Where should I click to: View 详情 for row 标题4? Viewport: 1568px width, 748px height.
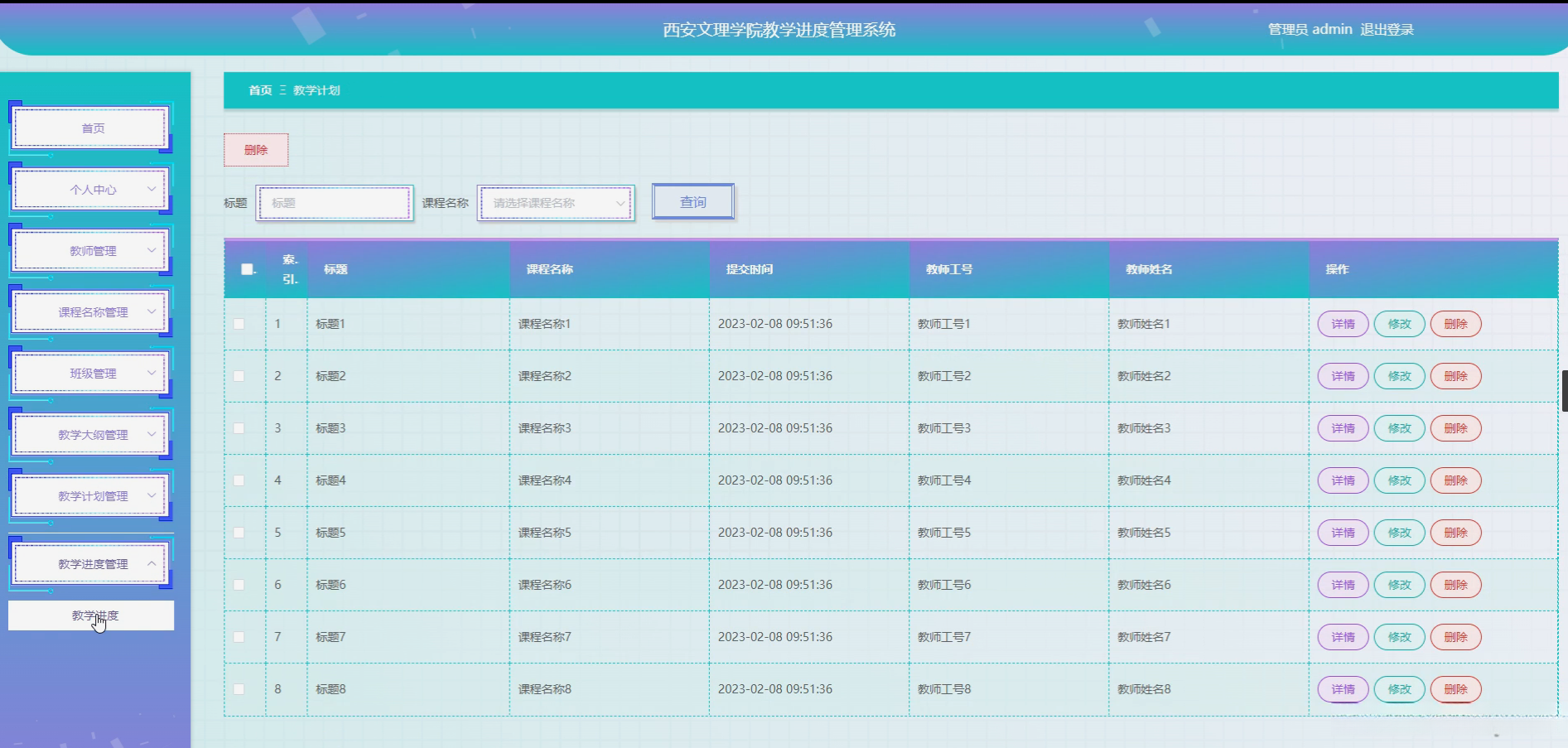point(1343,480)
